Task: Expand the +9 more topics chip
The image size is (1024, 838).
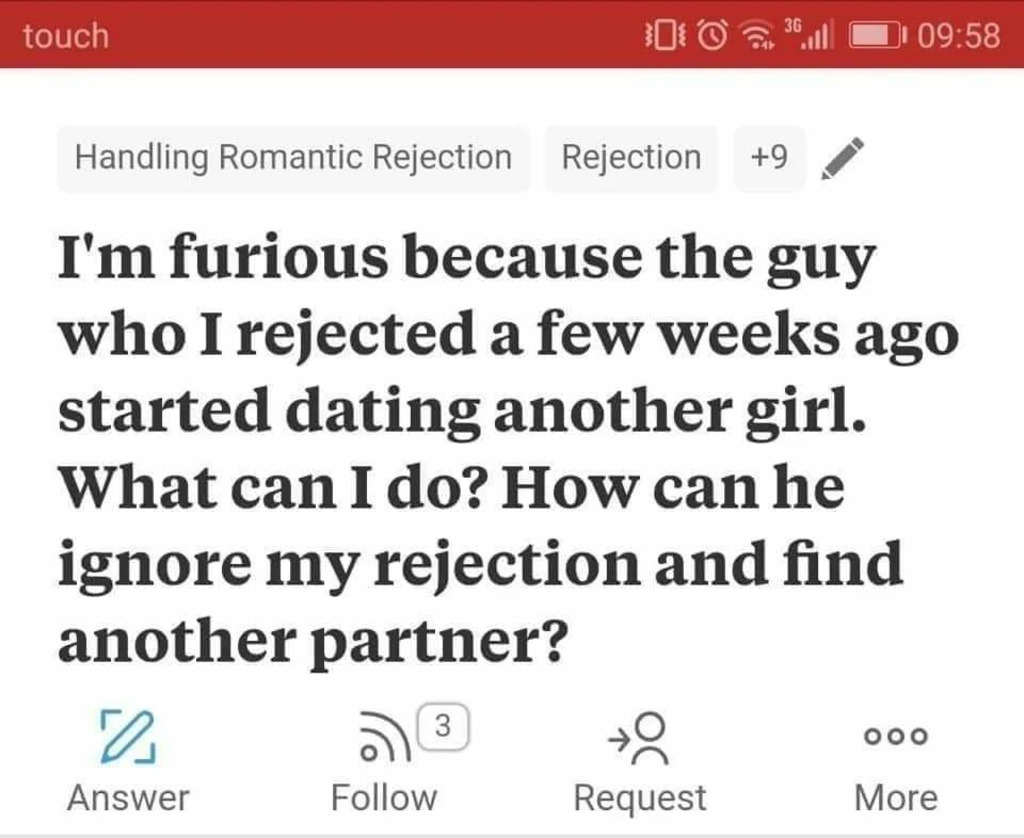Action: (769, 158)
